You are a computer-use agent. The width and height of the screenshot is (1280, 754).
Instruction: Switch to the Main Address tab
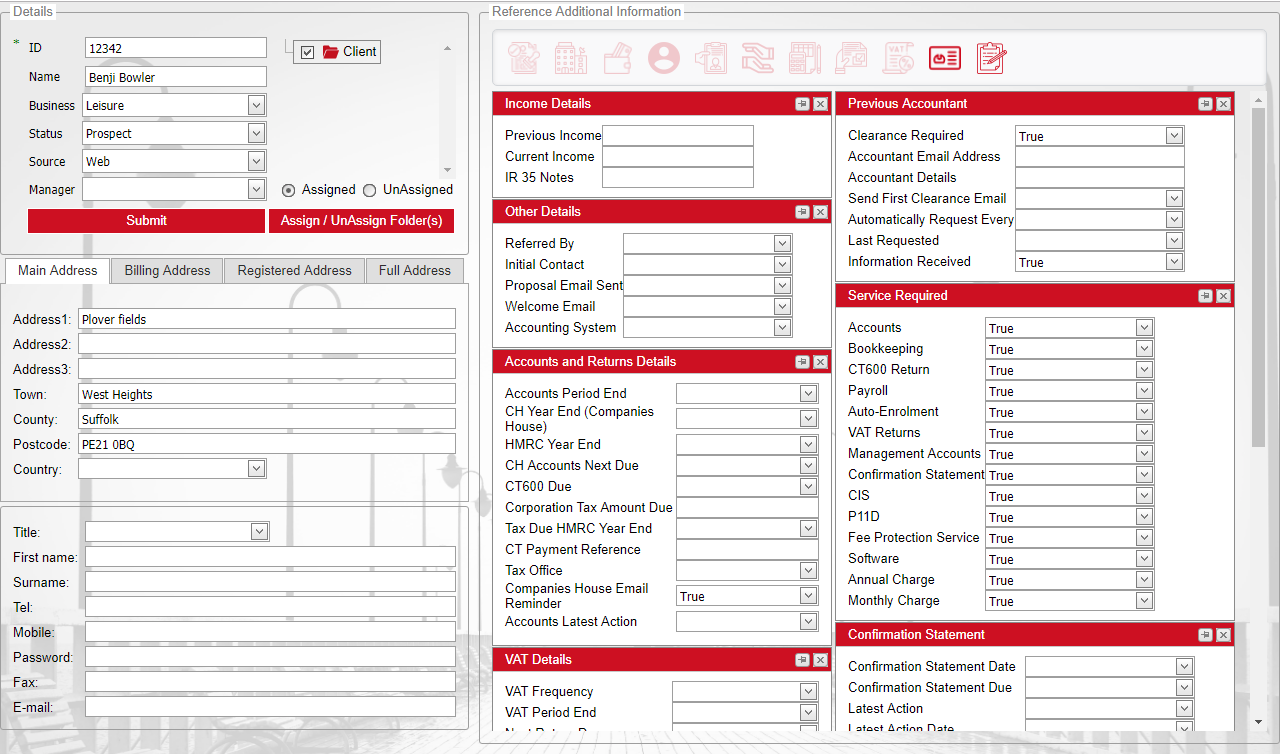58,270
